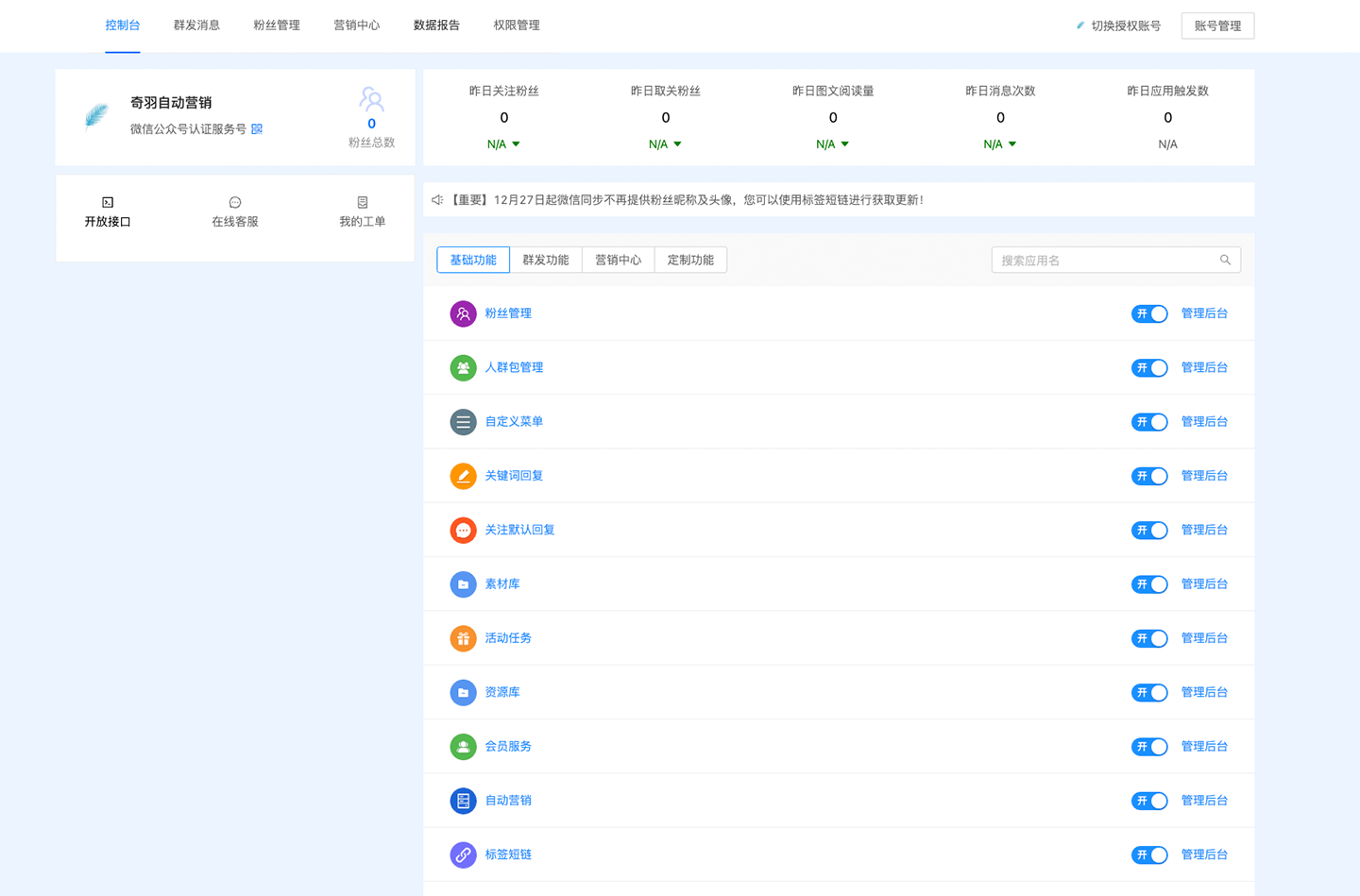Click the 奇羽自动营销 account name
Screen dimensions: 1360x896
[x=171, y=103]
